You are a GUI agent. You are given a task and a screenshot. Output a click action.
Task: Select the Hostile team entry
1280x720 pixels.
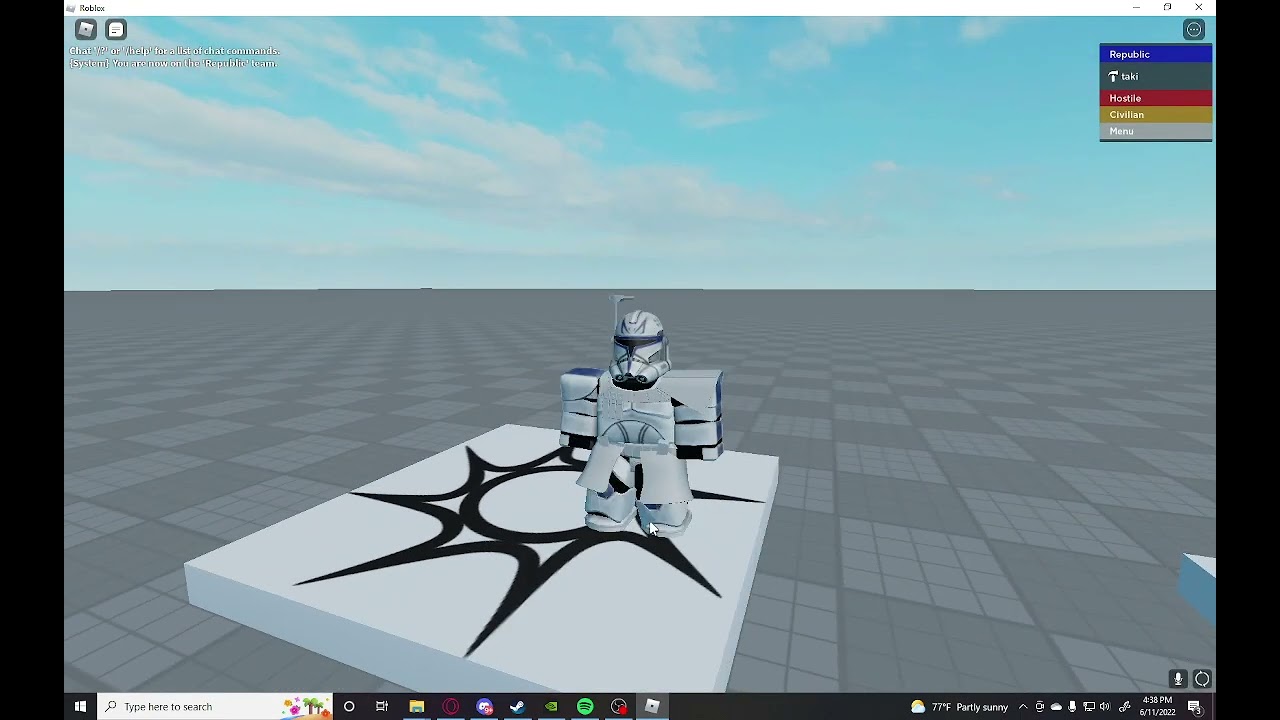[x=1156, y=98]
